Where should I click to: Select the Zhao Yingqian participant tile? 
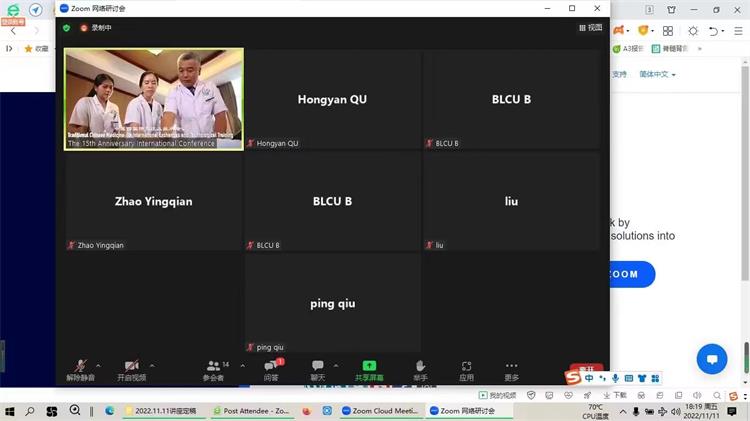click(154, 201)
